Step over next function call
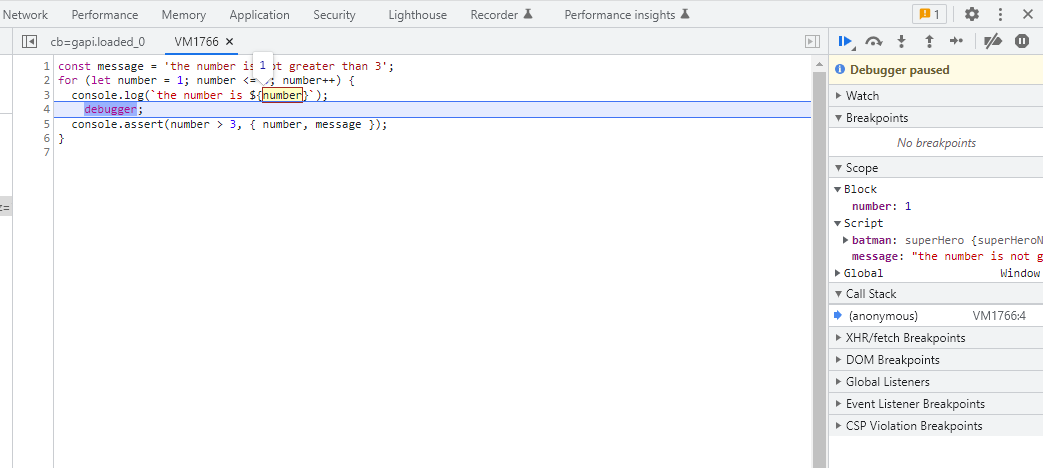Image resolution: width=1043 pixels, height=468 pixels. coord(874,41)
